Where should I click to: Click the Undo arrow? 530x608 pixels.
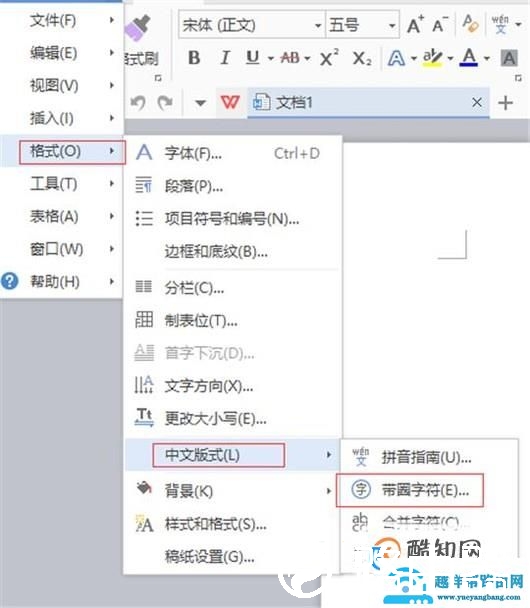[138, 103]
